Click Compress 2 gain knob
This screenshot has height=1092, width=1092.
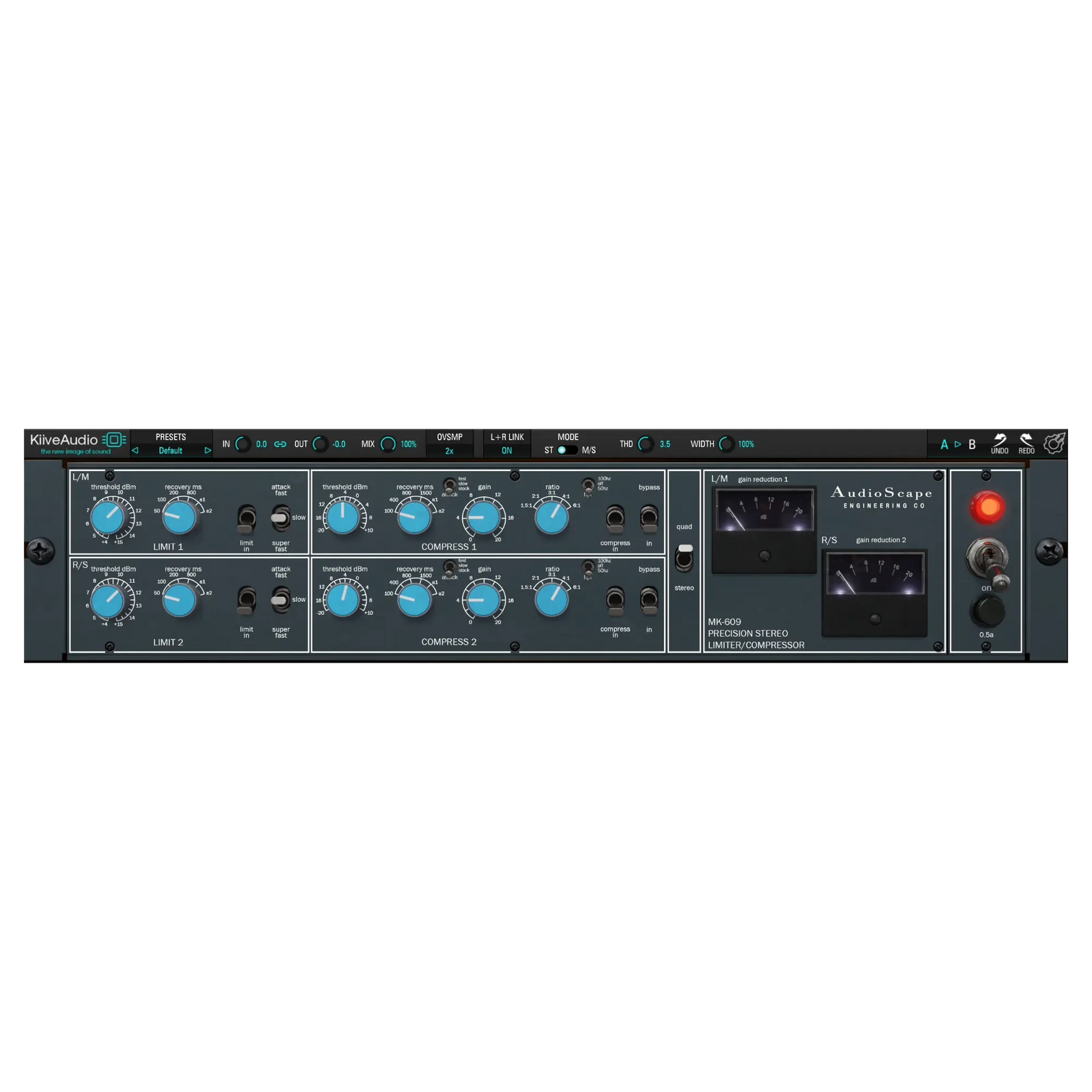click(x=483, y=601)
